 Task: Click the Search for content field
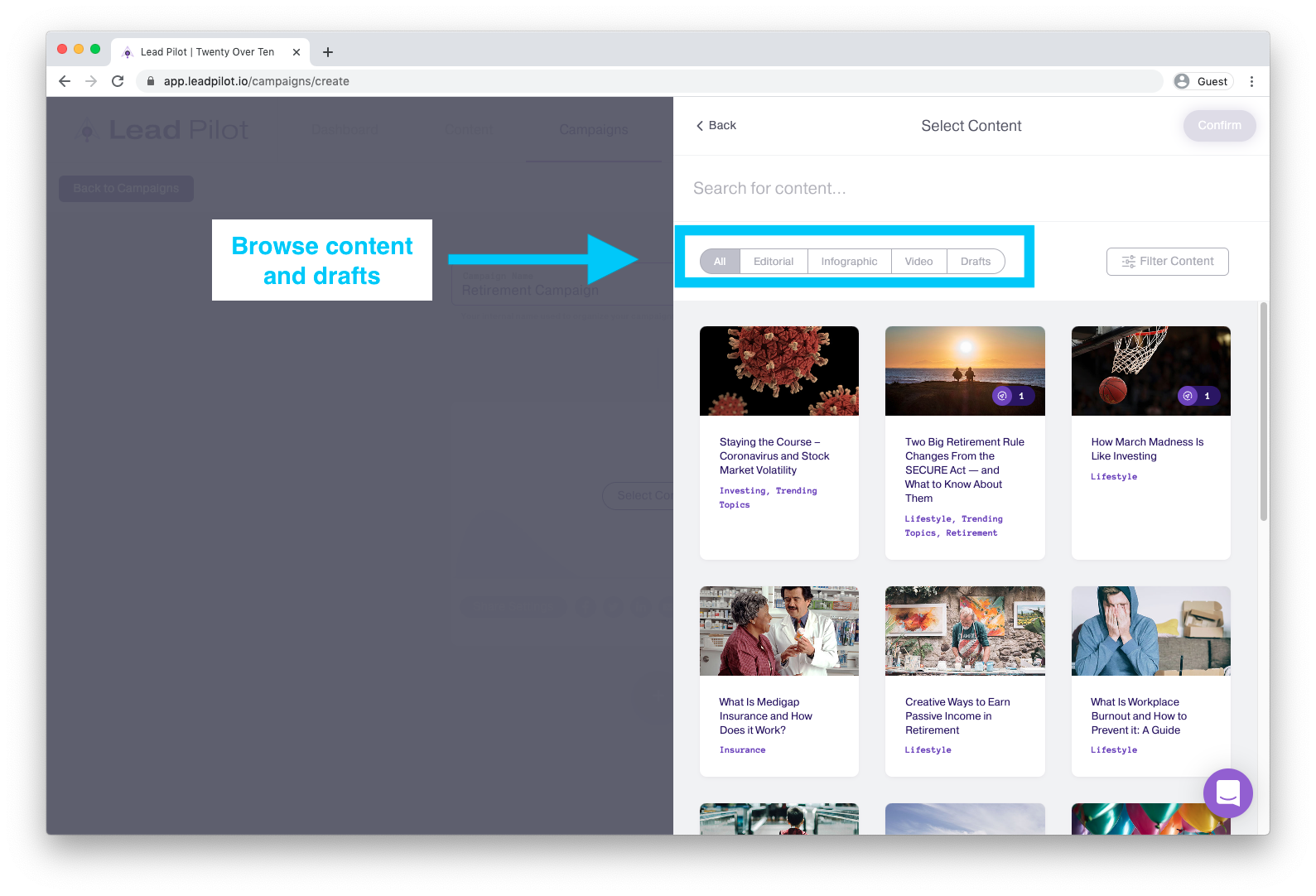(x=971, y=188)
